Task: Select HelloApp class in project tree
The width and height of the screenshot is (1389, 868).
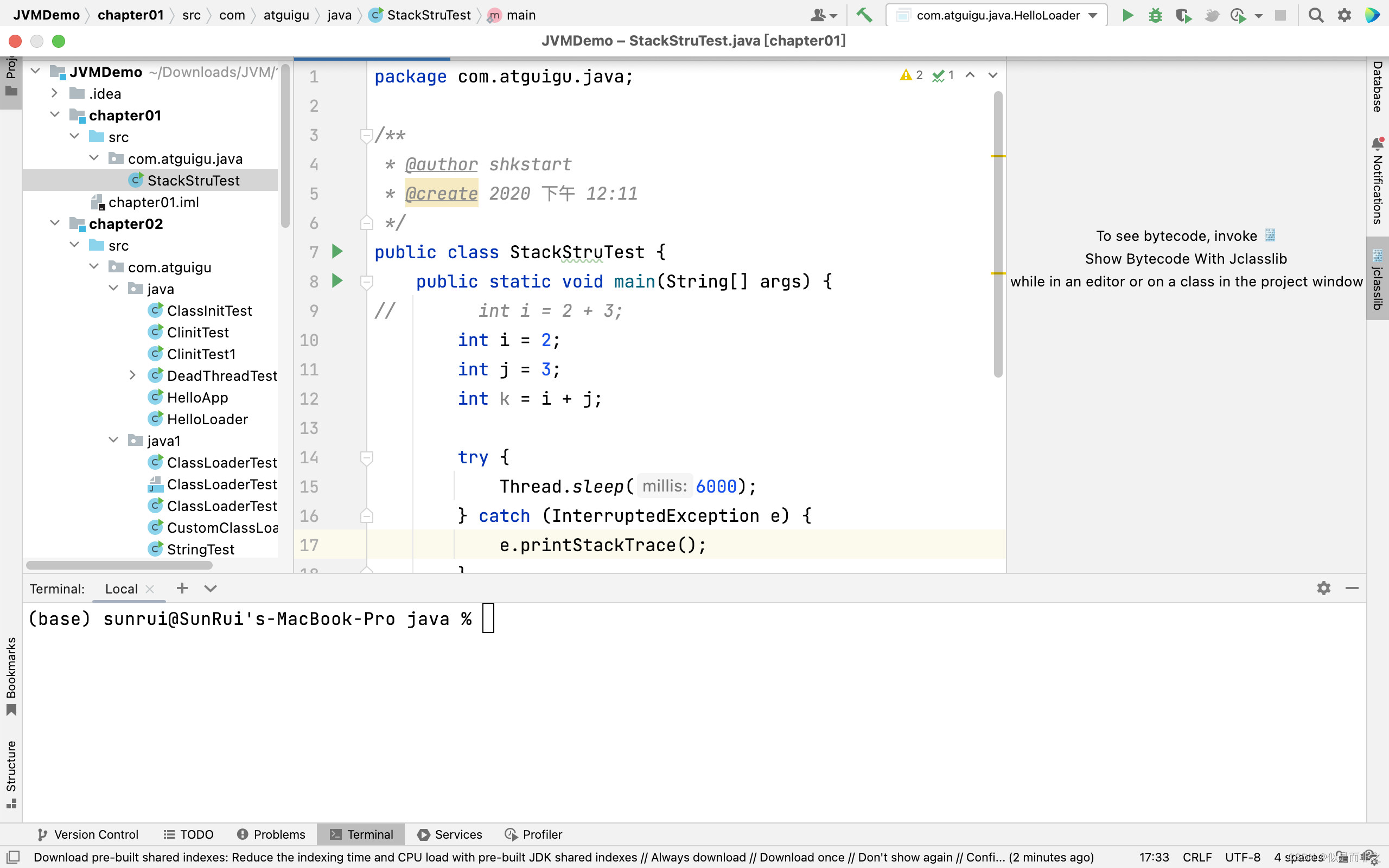Action: 197,397
